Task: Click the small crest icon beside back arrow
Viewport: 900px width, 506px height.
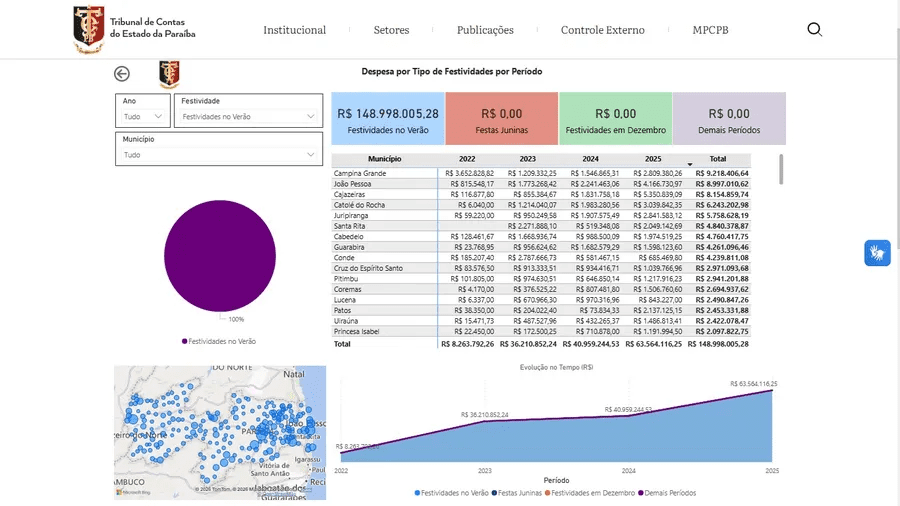Action: coord(169,74)
